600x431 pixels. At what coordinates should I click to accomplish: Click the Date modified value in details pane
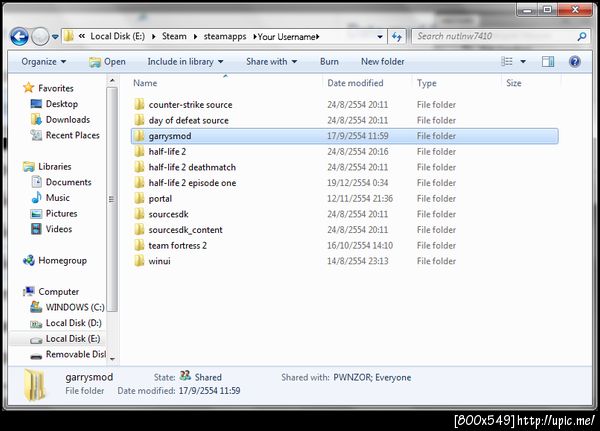pos(209,391)
